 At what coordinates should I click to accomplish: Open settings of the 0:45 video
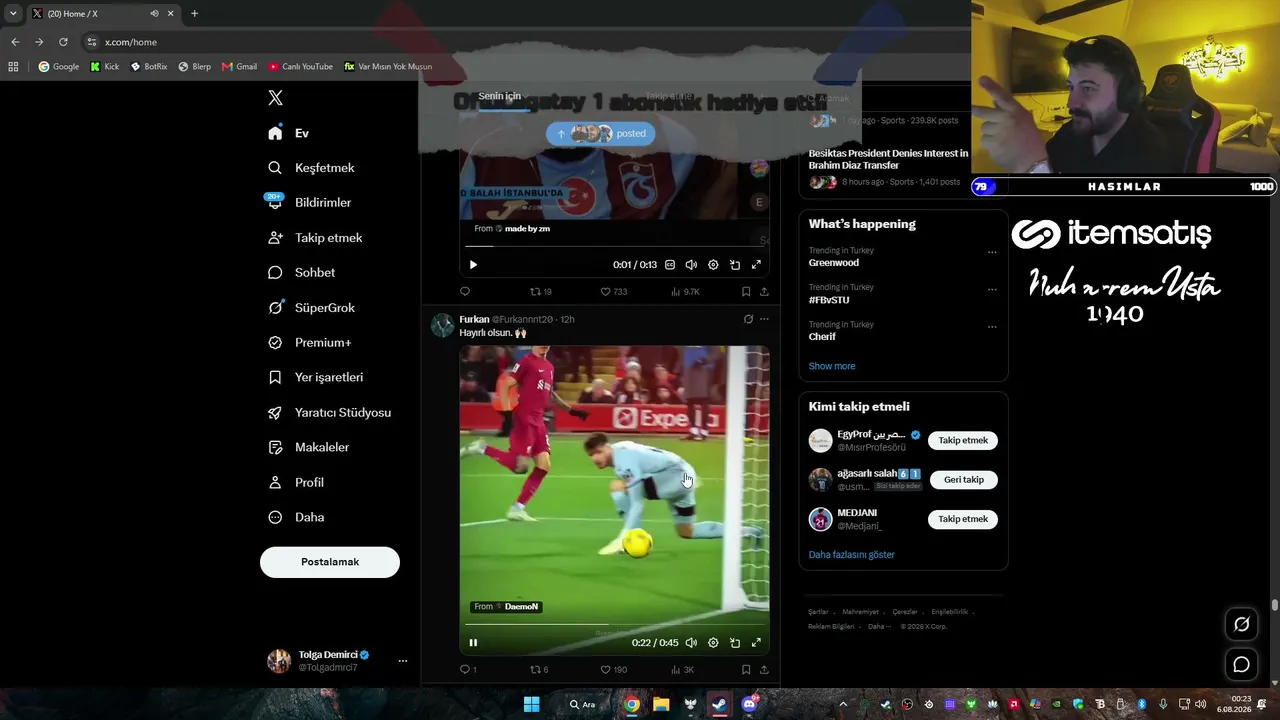[x=713, y=643]
